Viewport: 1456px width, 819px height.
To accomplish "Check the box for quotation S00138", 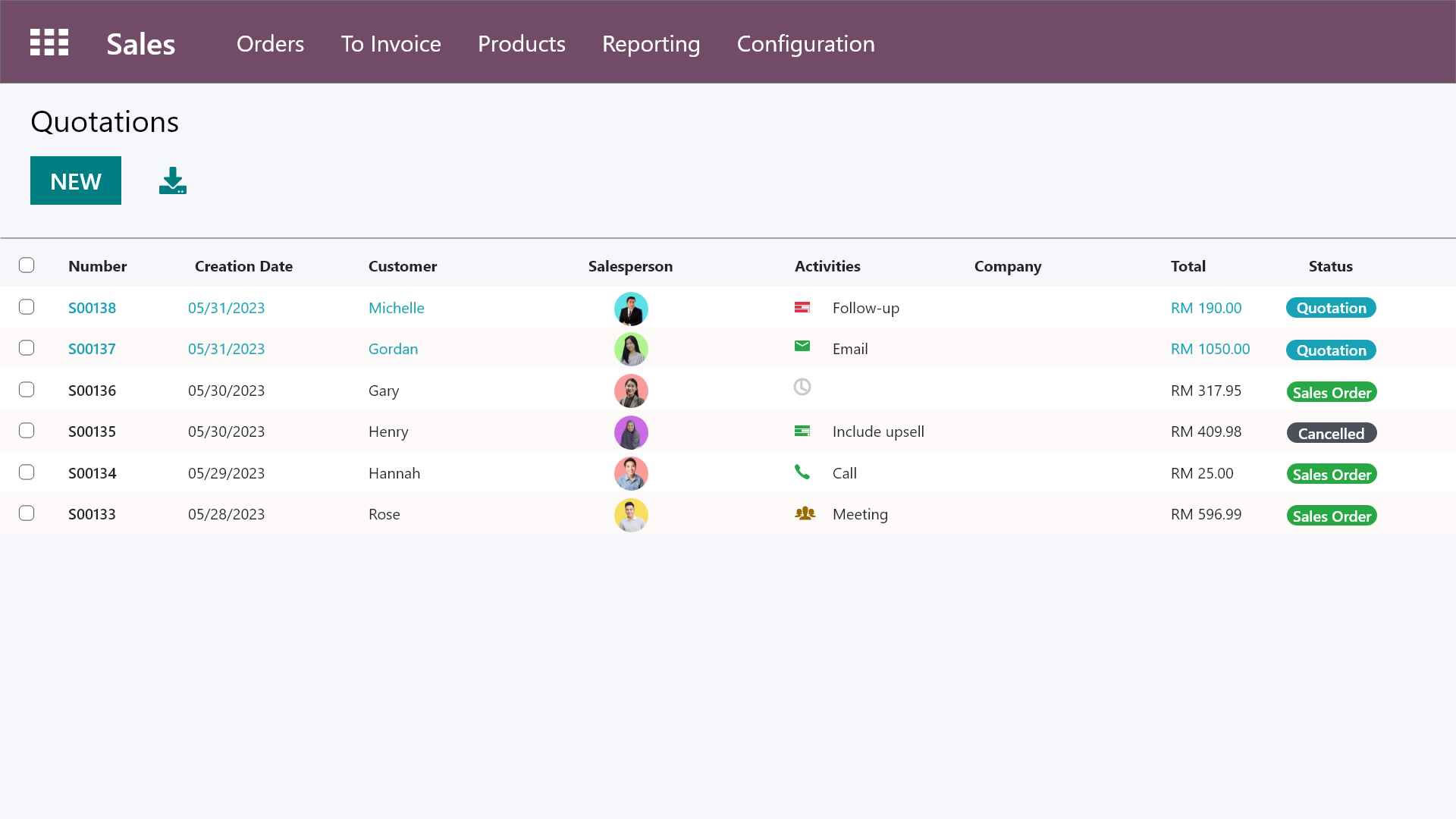I will click(27, 307).
